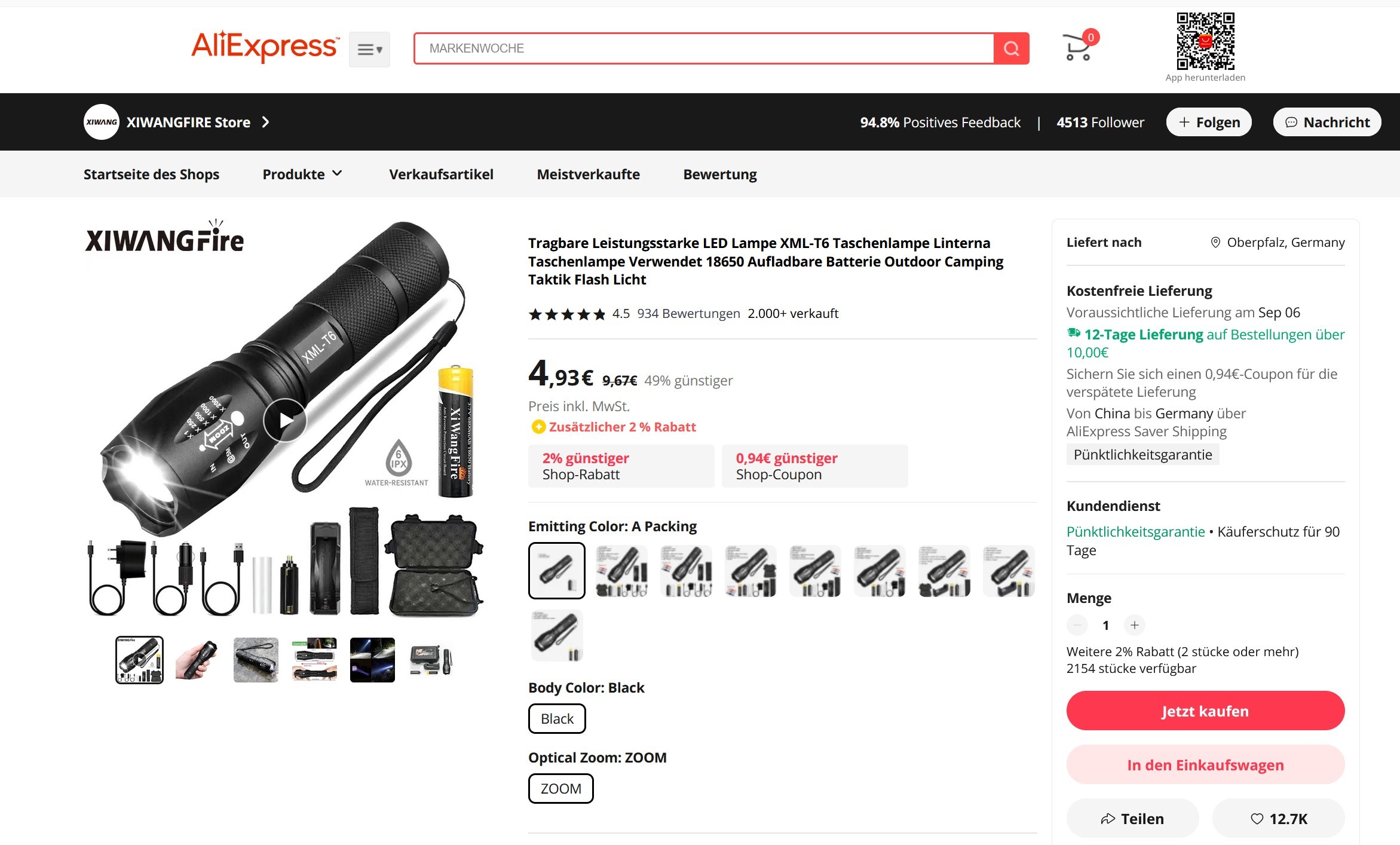Viewport: 1400px width, 845px height.
Task: Open the Bewertung tab
Action: coord(719,174)
